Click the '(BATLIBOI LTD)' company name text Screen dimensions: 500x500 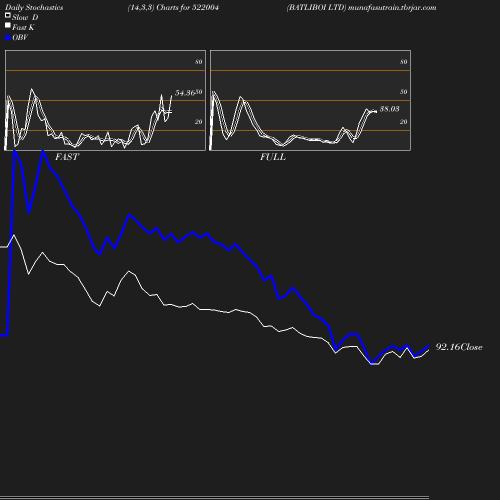[x=316, y=7]
